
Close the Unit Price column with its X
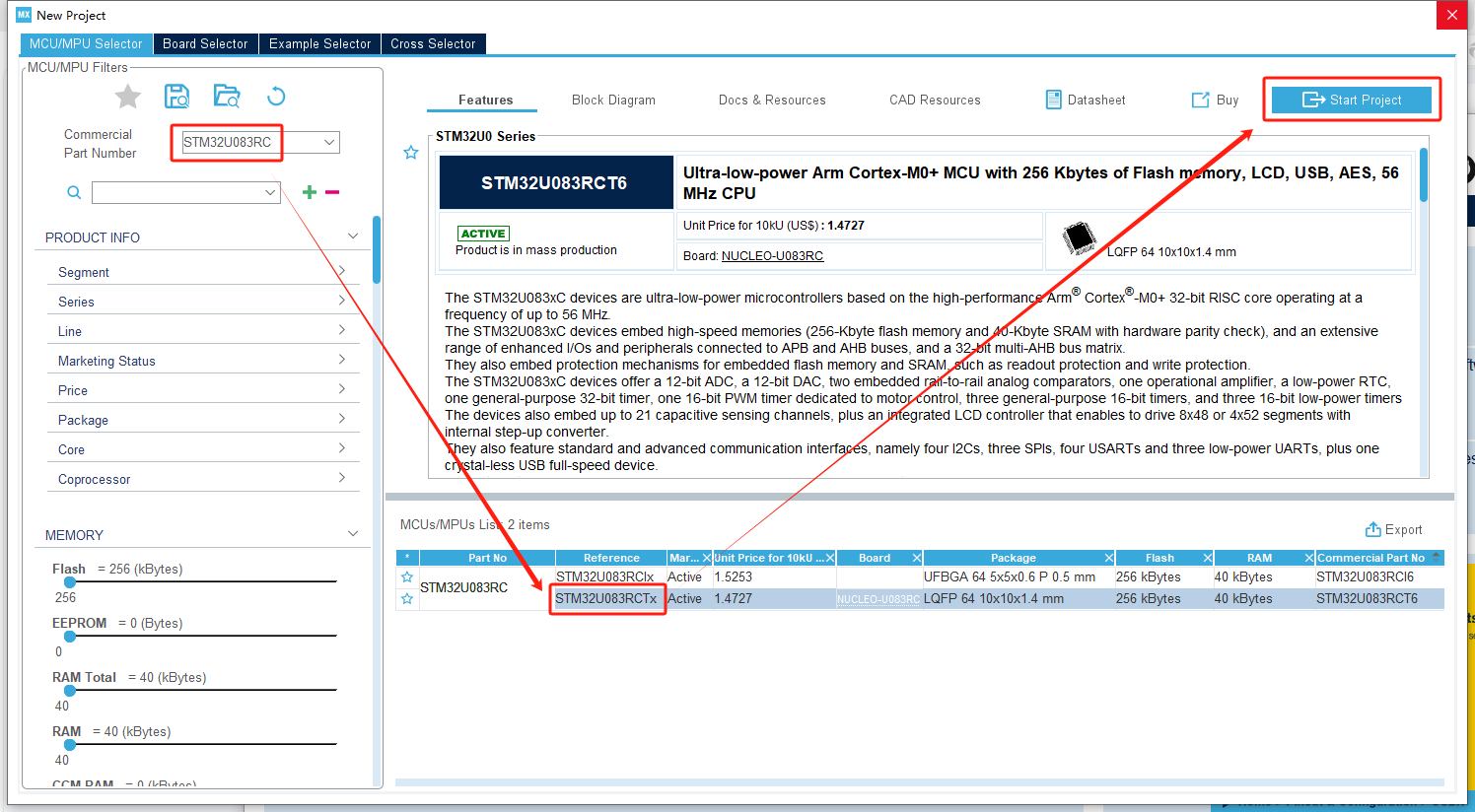830,558
